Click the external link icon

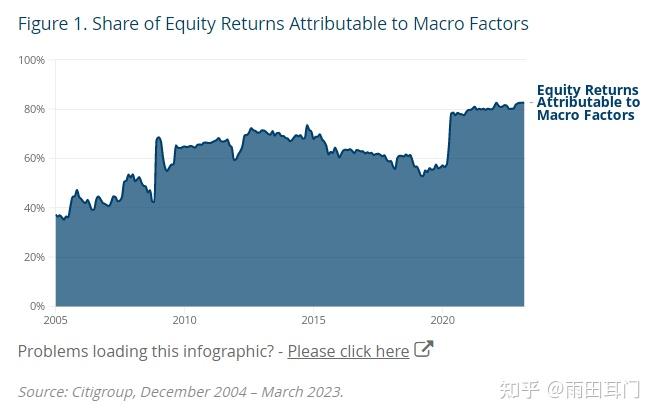pos(424,349)
